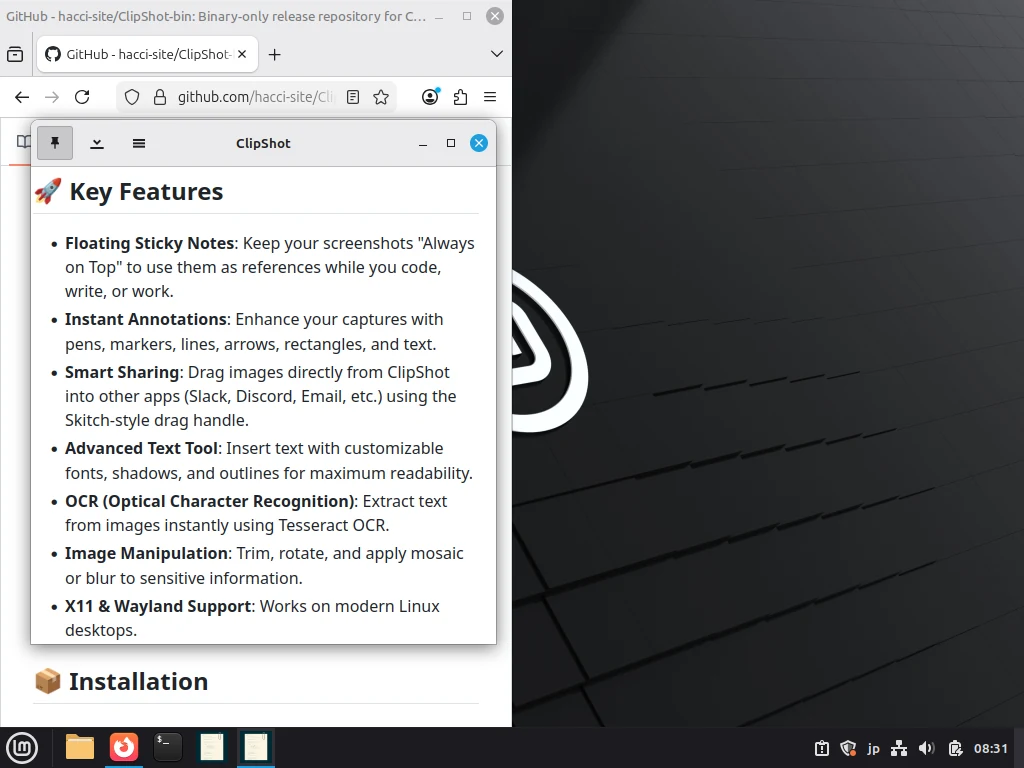Click the Instant Annotations text
The height and width of the screenshot is (768, 1024).
pos(146,319)
